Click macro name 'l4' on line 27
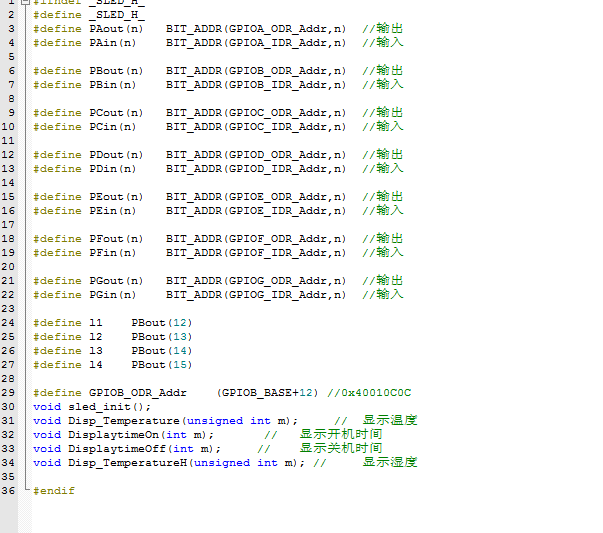Image resolution: width=603 pixels, height=533 pixels. (x=96, y=365)
